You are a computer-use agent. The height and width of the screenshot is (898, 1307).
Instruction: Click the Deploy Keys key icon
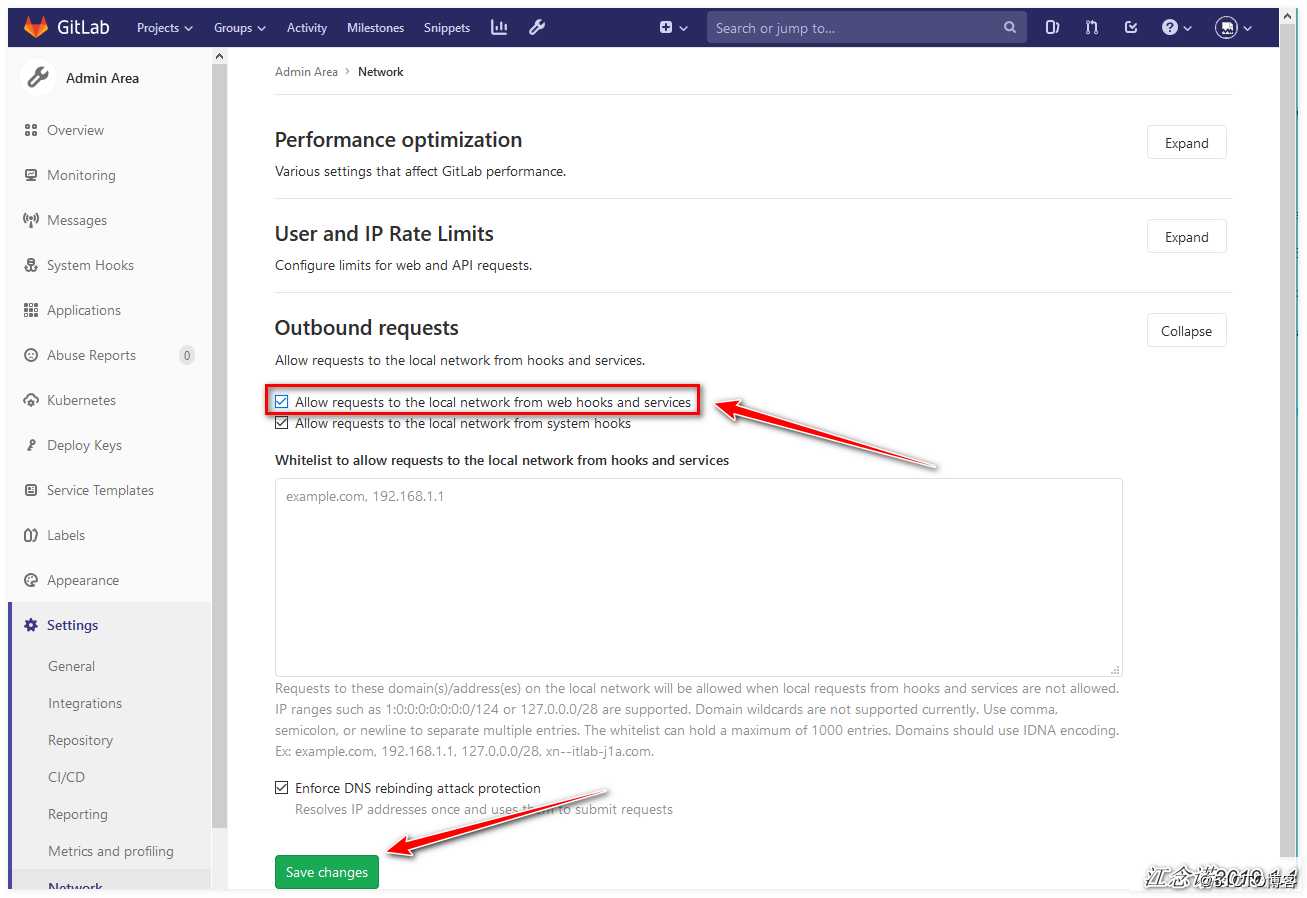[30, 445]
